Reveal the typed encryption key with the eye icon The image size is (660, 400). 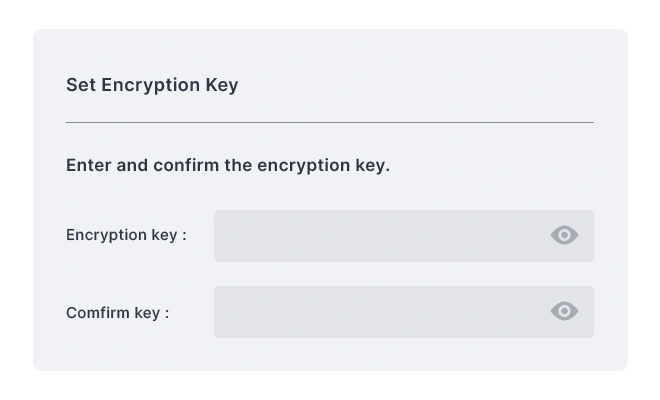[x=564, y=235]
